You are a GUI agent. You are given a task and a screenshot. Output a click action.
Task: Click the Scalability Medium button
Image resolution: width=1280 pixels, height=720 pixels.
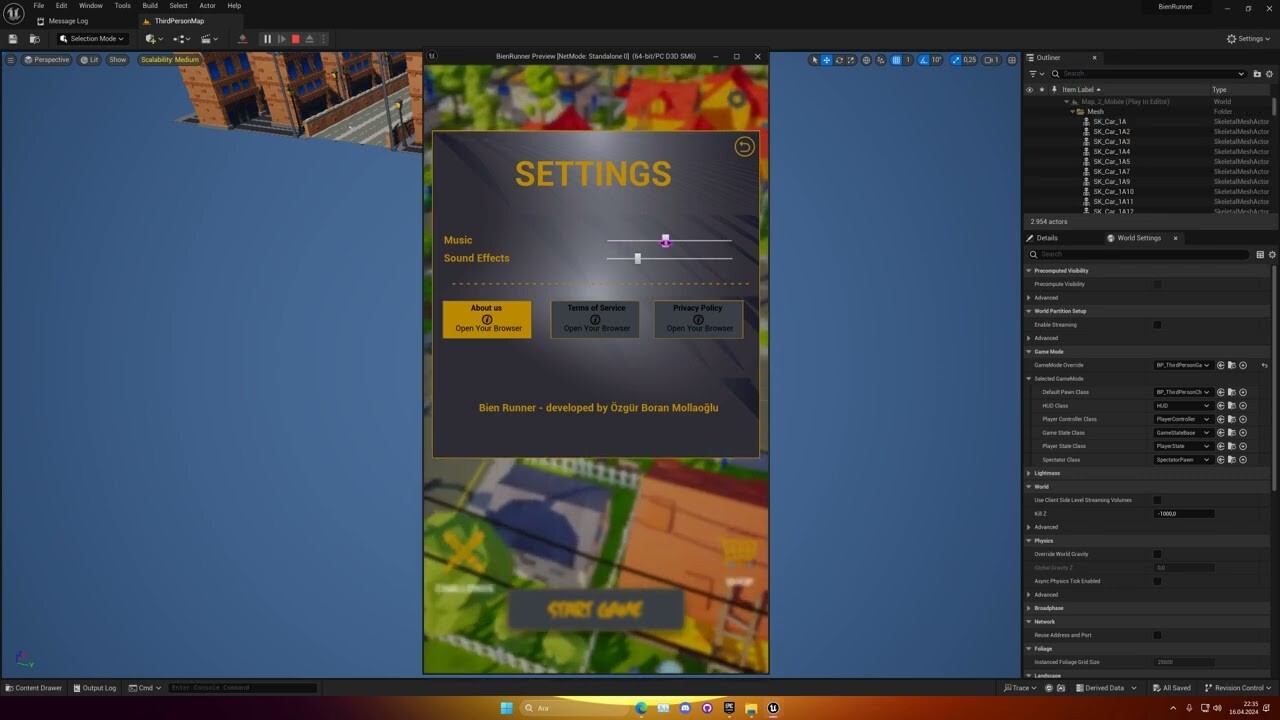pyautogui.click(x=170, y=59)
